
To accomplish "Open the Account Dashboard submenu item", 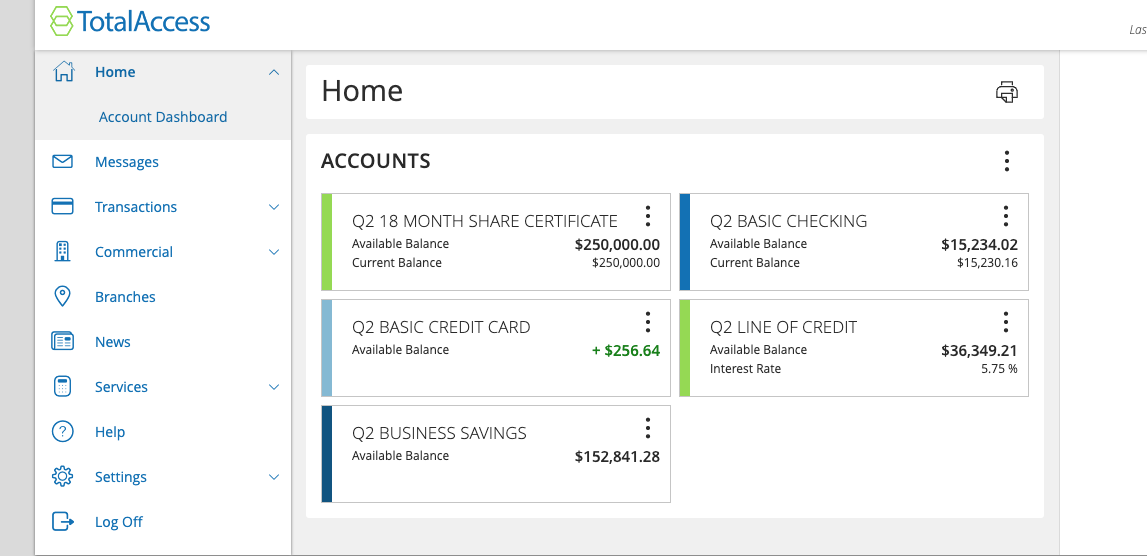I will pos(163,117).
